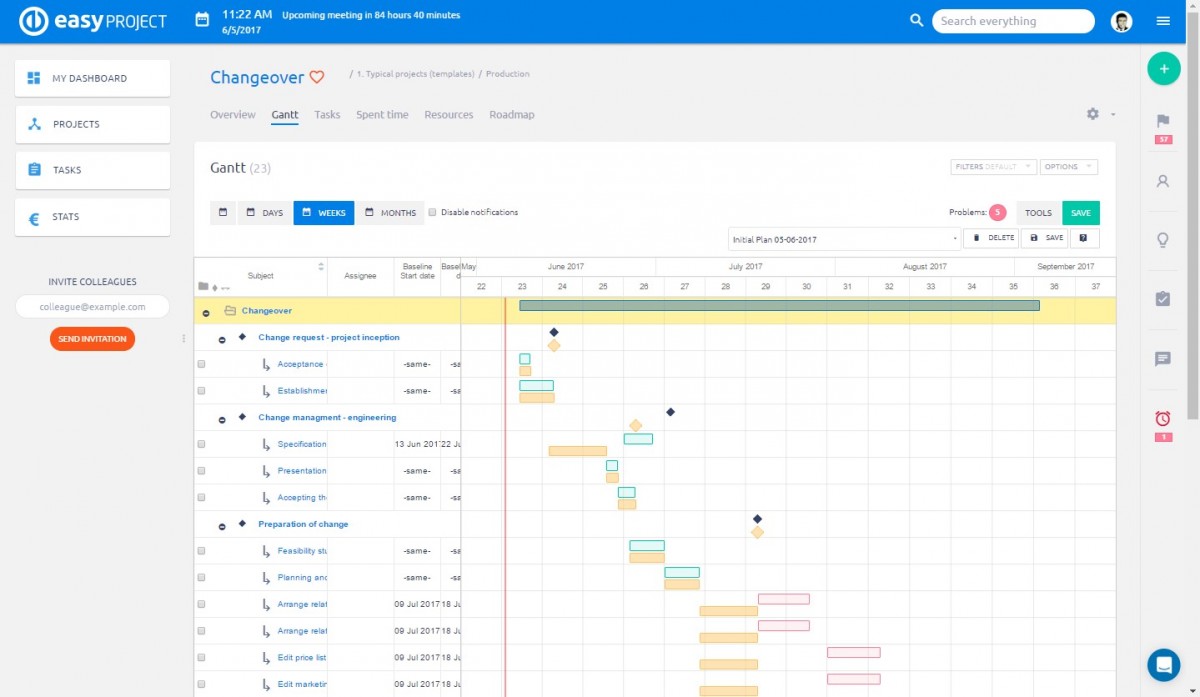Click the red alarm clock icon

[x=1163, y=418]
